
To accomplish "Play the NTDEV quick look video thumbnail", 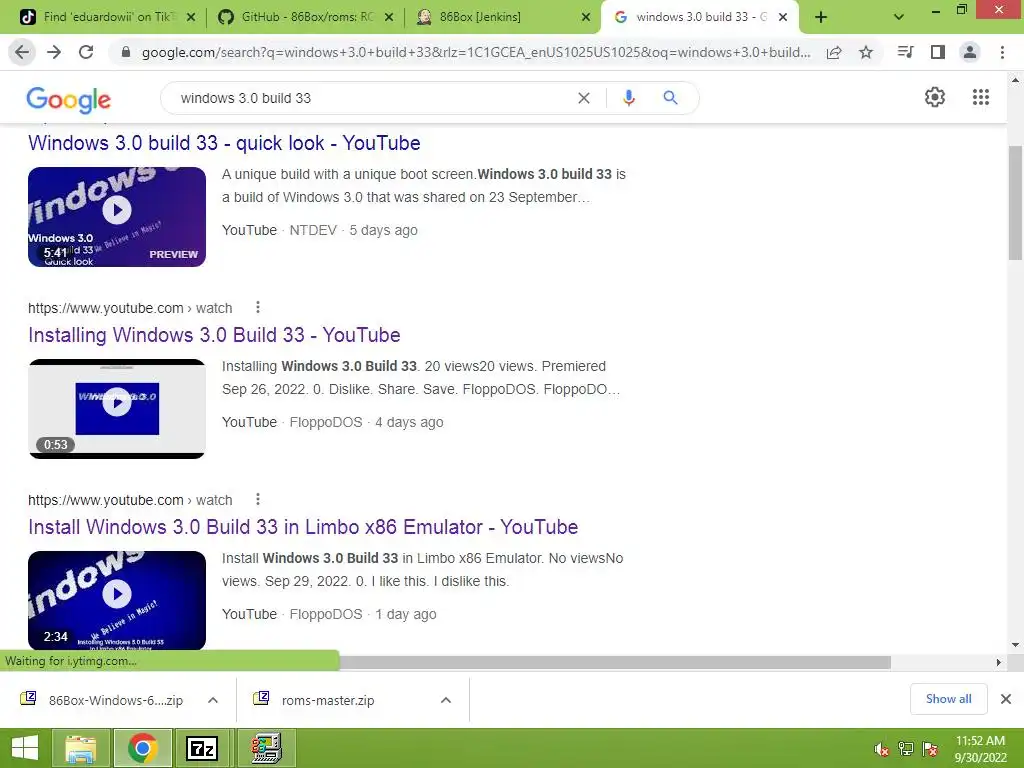I will tap(117, 217).
